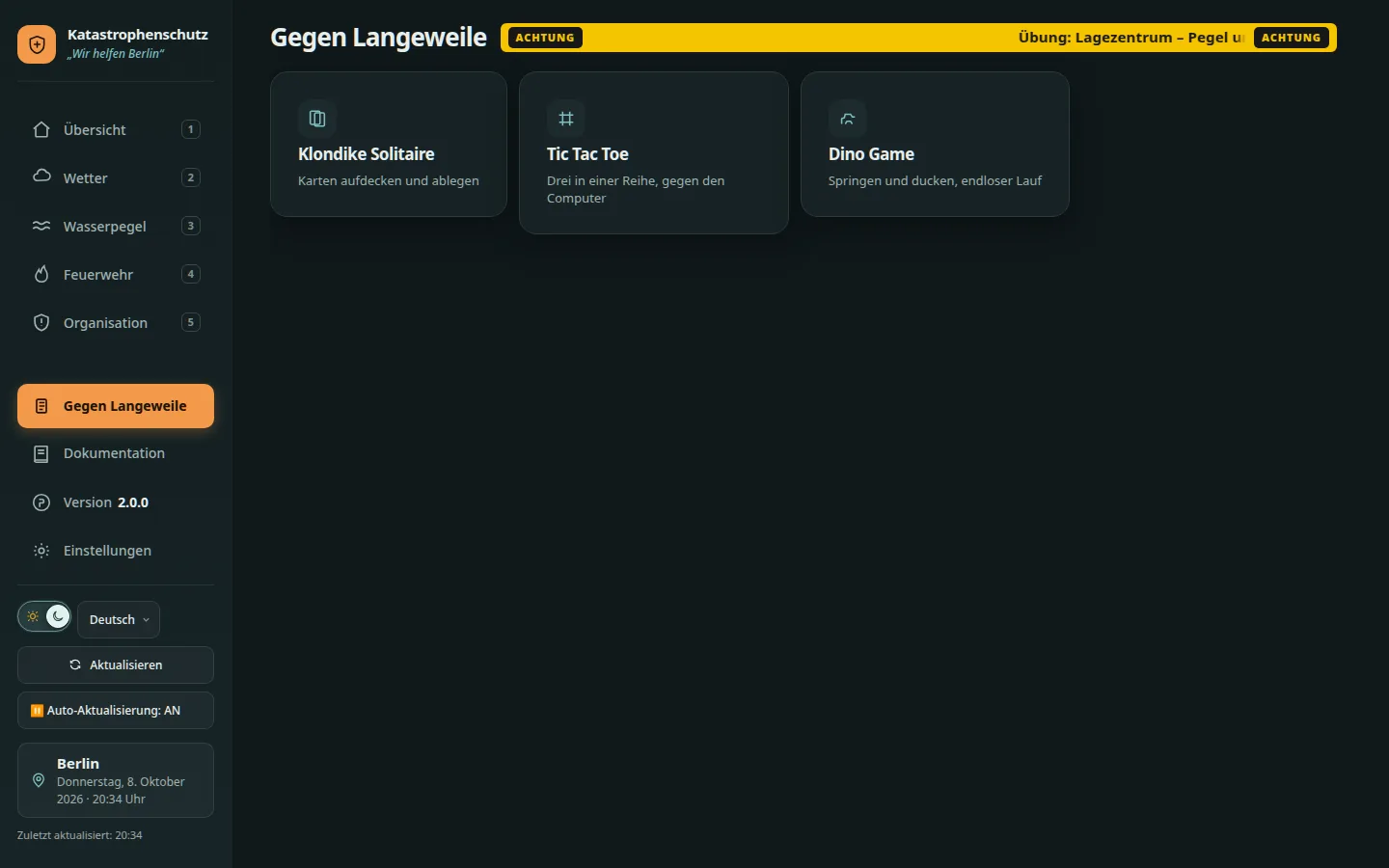Screen dimensions: 1389x868
Task: Click the house icon beside Übersicht
Action: [x=41, y=129]
